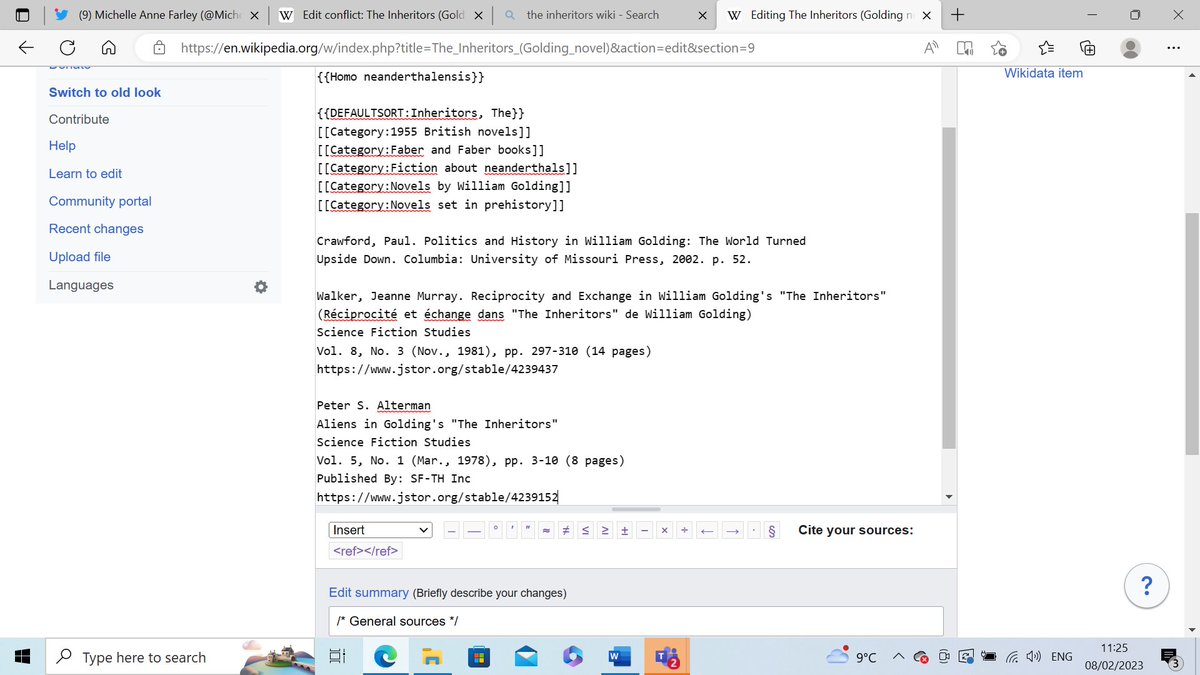This screenshot has width=1200, height=675.
Task: Open Microsoft Word from the taskbar
Action: click(620, 657)
